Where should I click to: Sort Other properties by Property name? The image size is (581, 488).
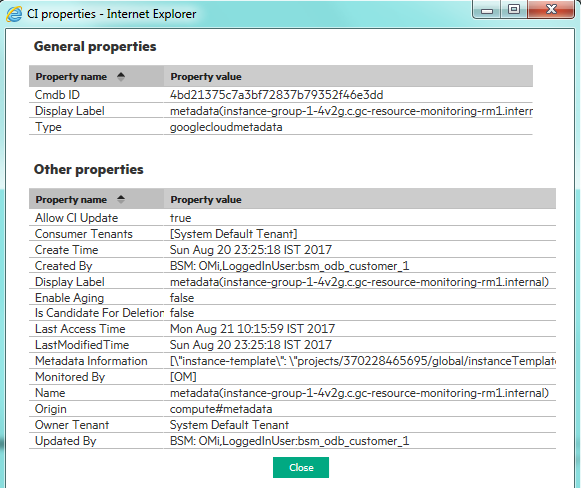71,199
